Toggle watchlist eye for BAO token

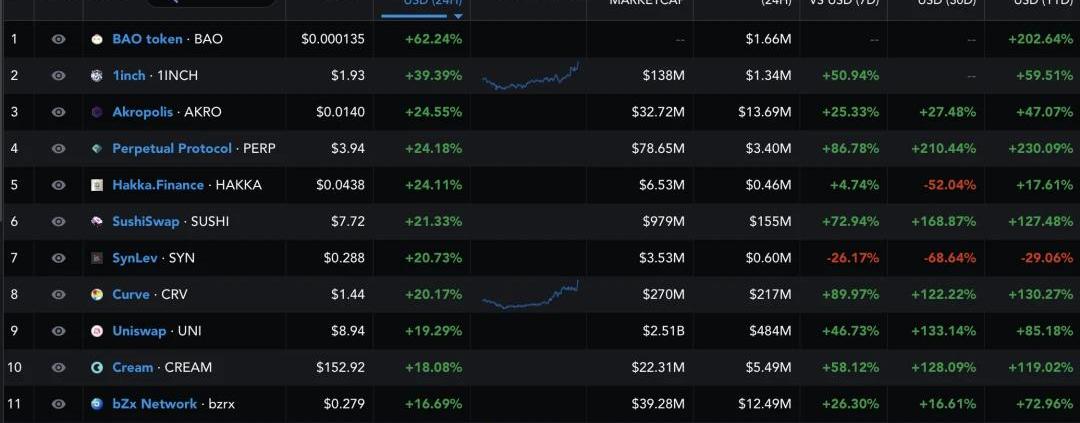59,39
